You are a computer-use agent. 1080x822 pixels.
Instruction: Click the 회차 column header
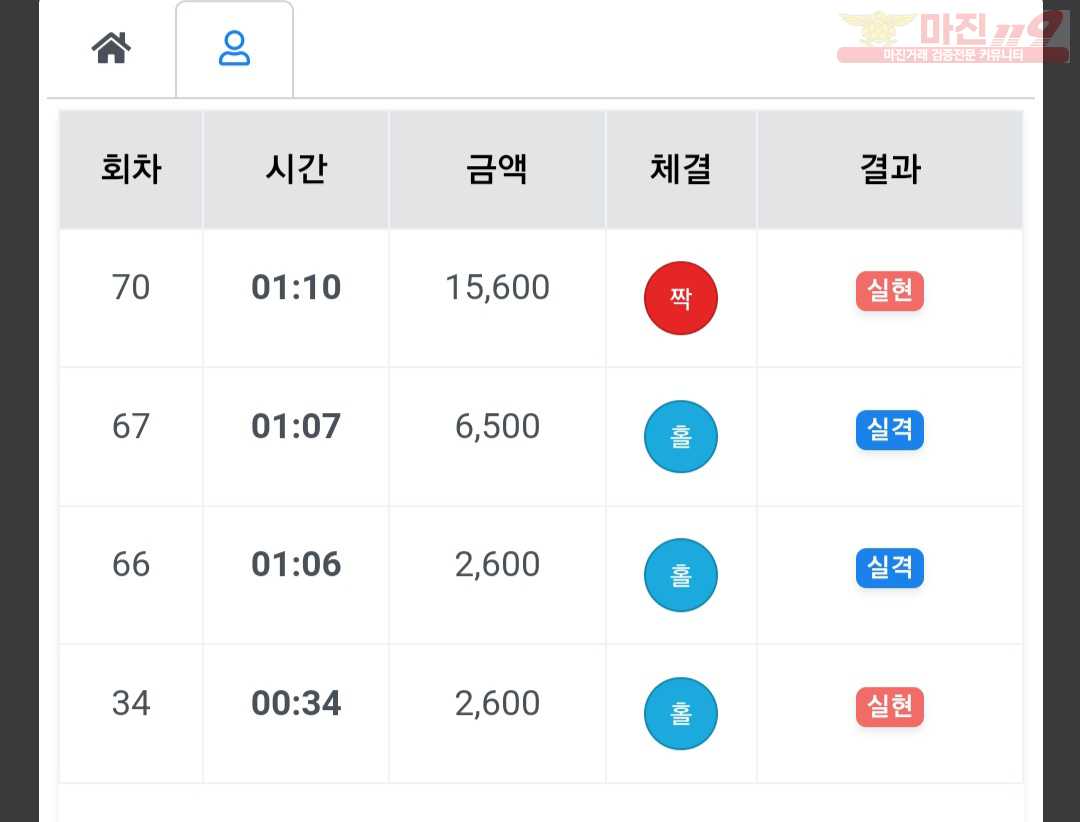pyautogui.click(x=131, y=169)
